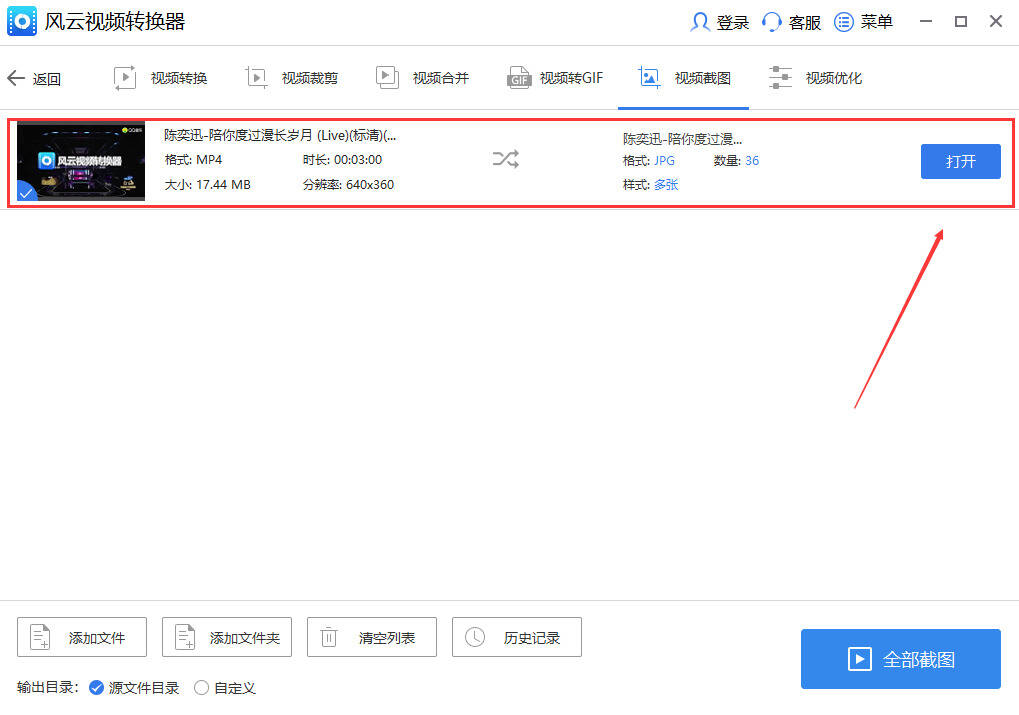This screenshot has height=715, width=1019.
Task: Change output format JPG value
Action: [664, 161]
